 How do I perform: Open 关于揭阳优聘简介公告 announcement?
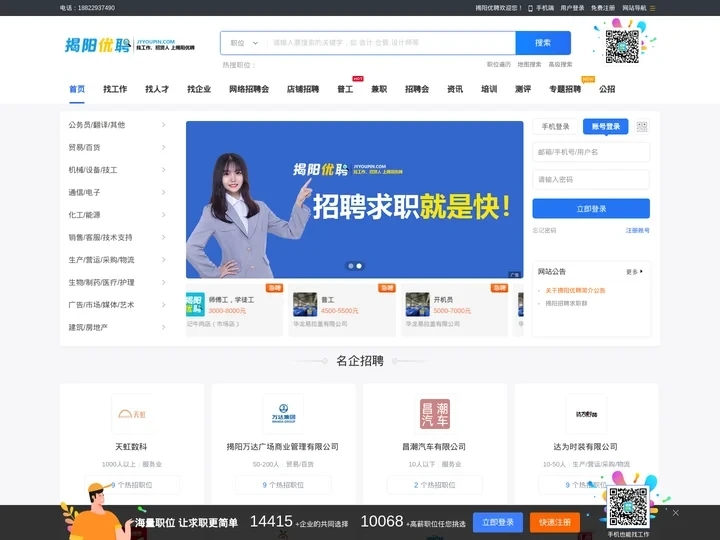pyautogui.click(x=575, y=291)
